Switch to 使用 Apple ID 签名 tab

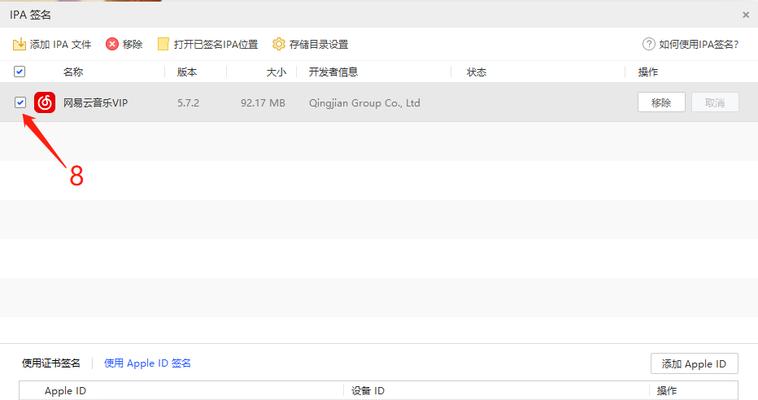147,363
